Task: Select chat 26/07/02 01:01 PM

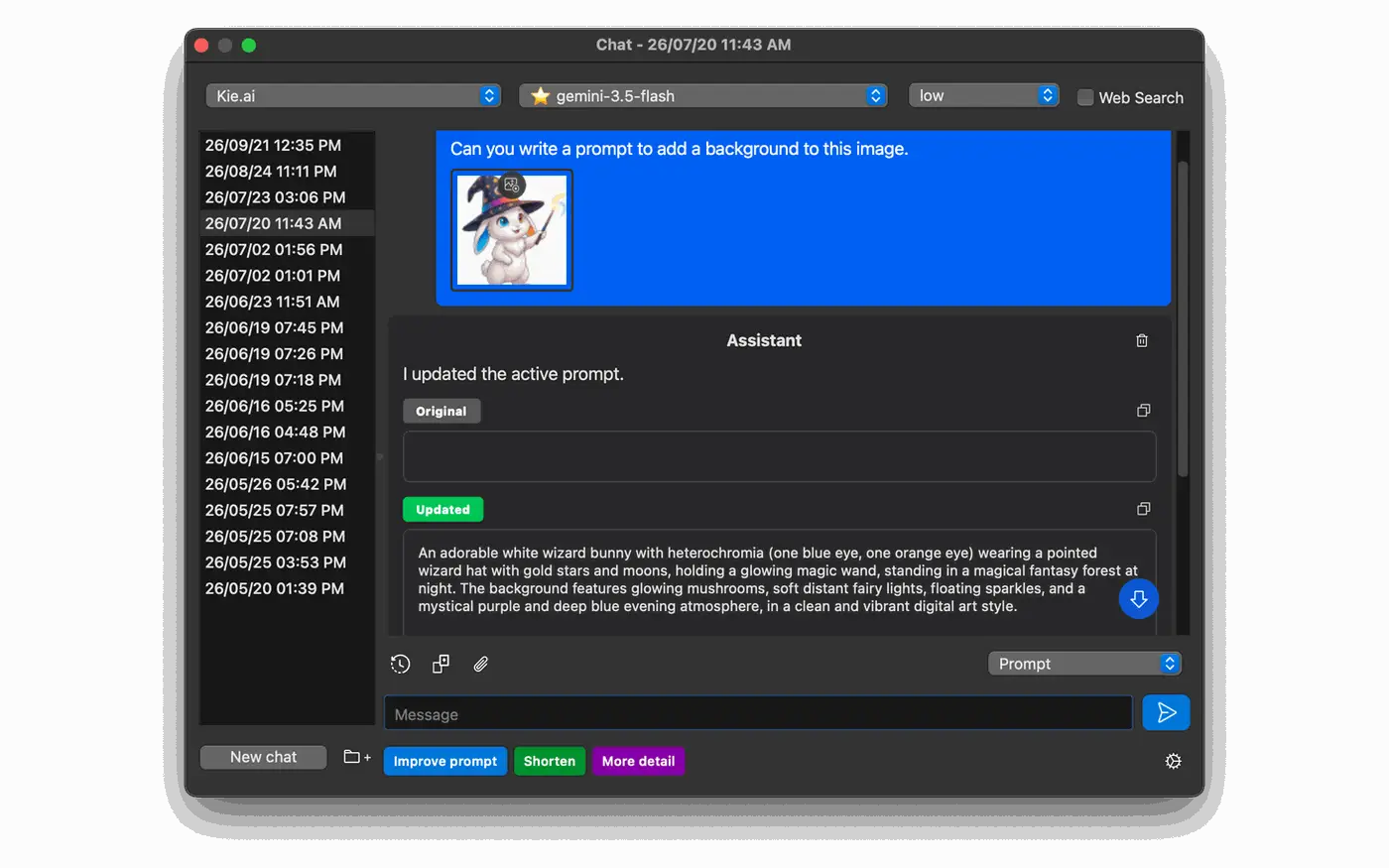Action: point(287,275)
